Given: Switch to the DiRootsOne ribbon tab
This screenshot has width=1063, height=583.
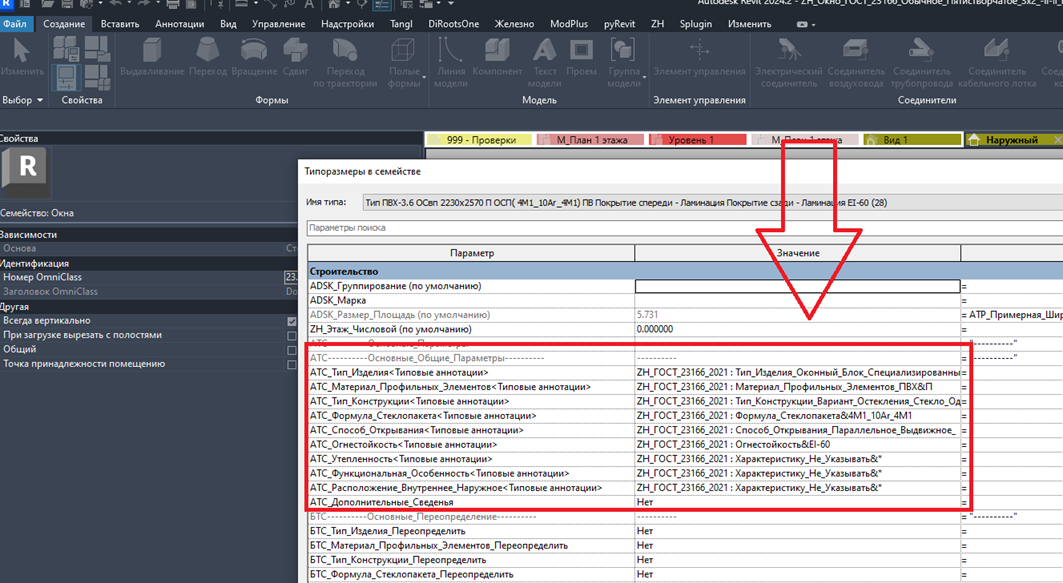Looking at the screenshot, I should 454,24.
